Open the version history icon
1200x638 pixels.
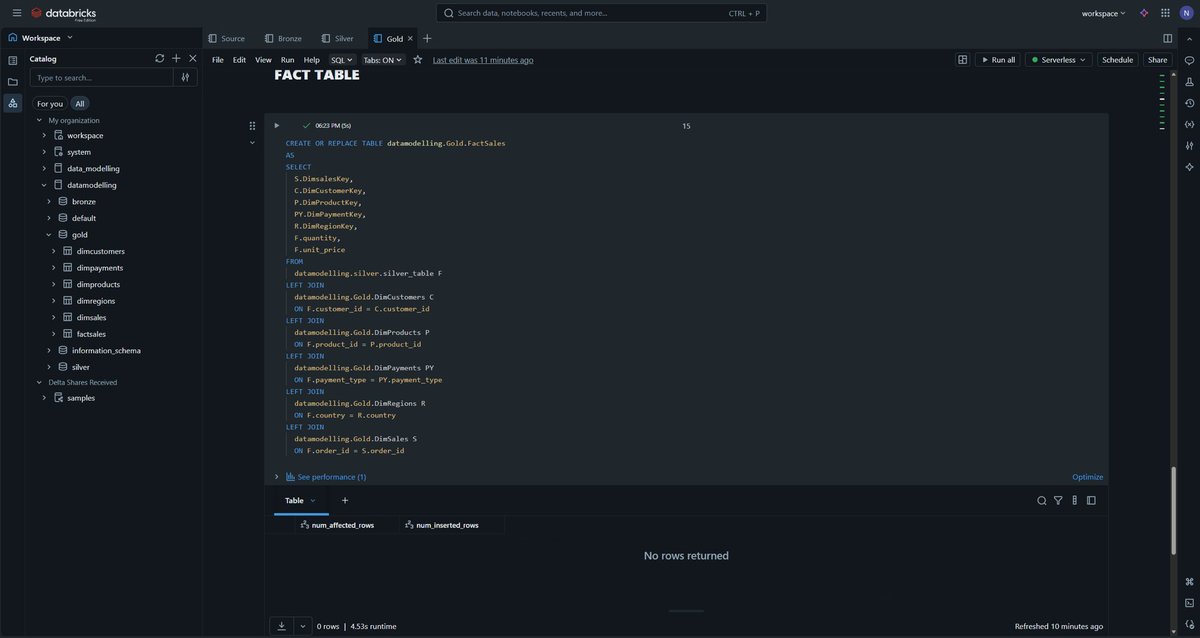pos(1189,102)
